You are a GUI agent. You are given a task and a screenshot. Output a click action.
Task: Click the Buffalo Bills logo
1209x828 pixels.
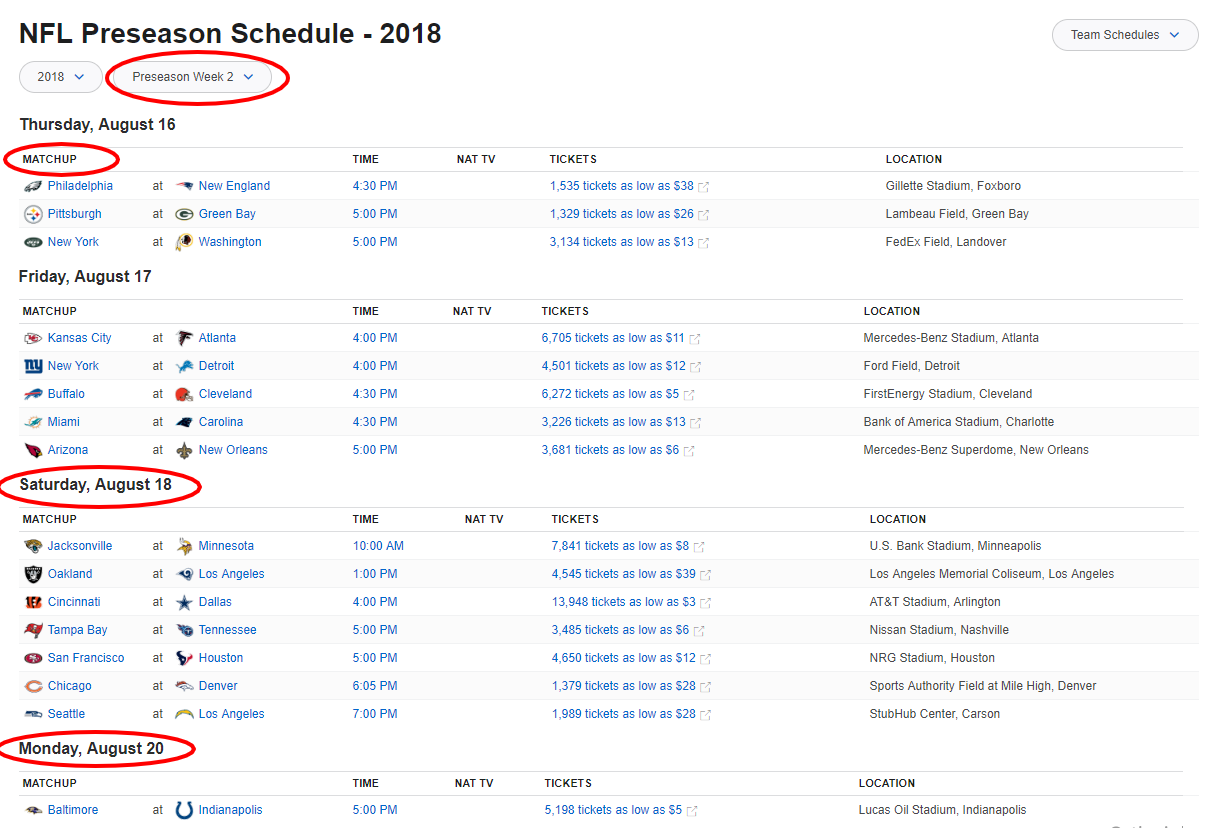click(x=33, y=394)
